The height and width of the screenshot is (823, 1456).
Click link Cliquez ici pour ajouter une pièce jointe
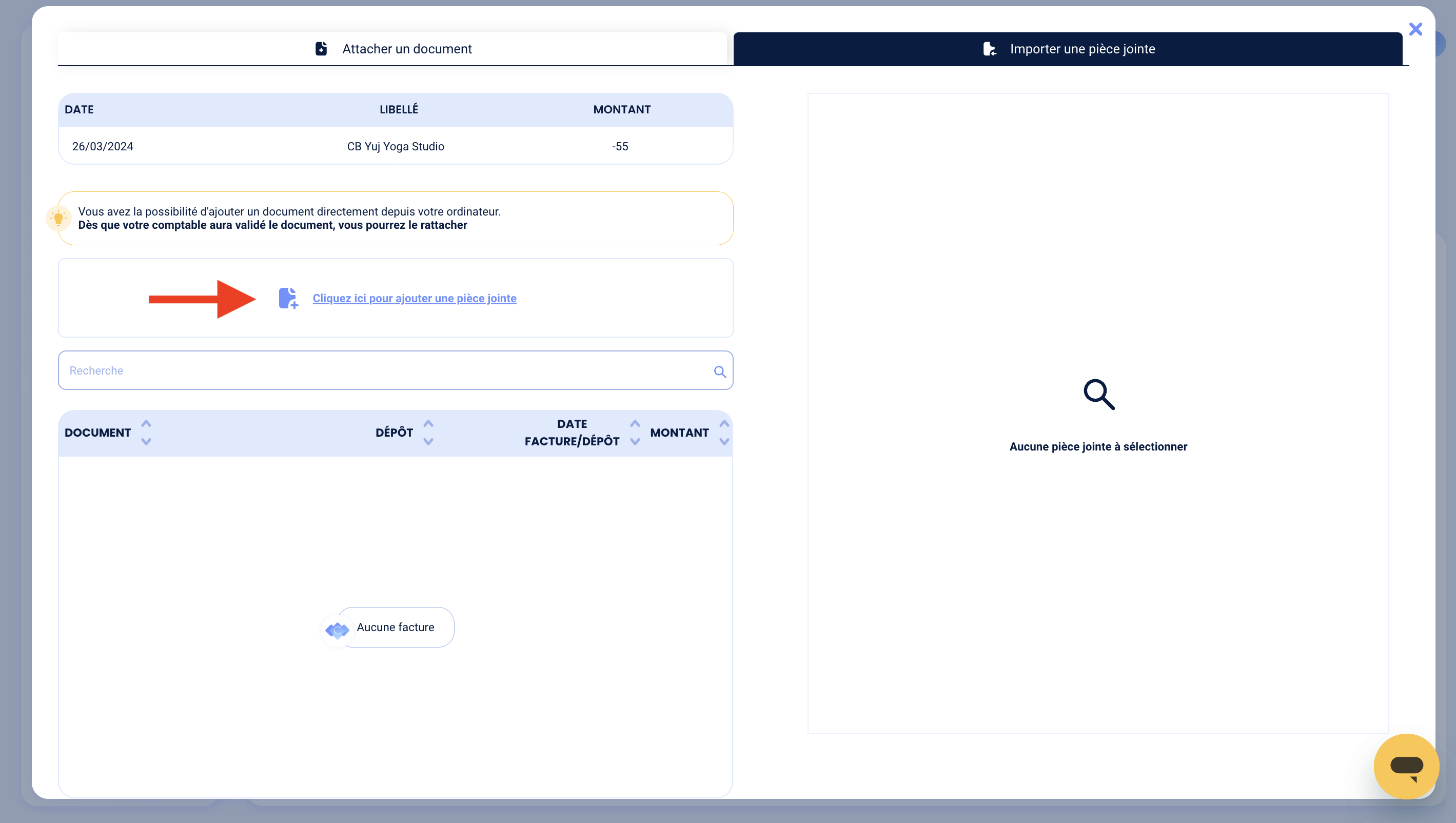(x=415, y=298)
